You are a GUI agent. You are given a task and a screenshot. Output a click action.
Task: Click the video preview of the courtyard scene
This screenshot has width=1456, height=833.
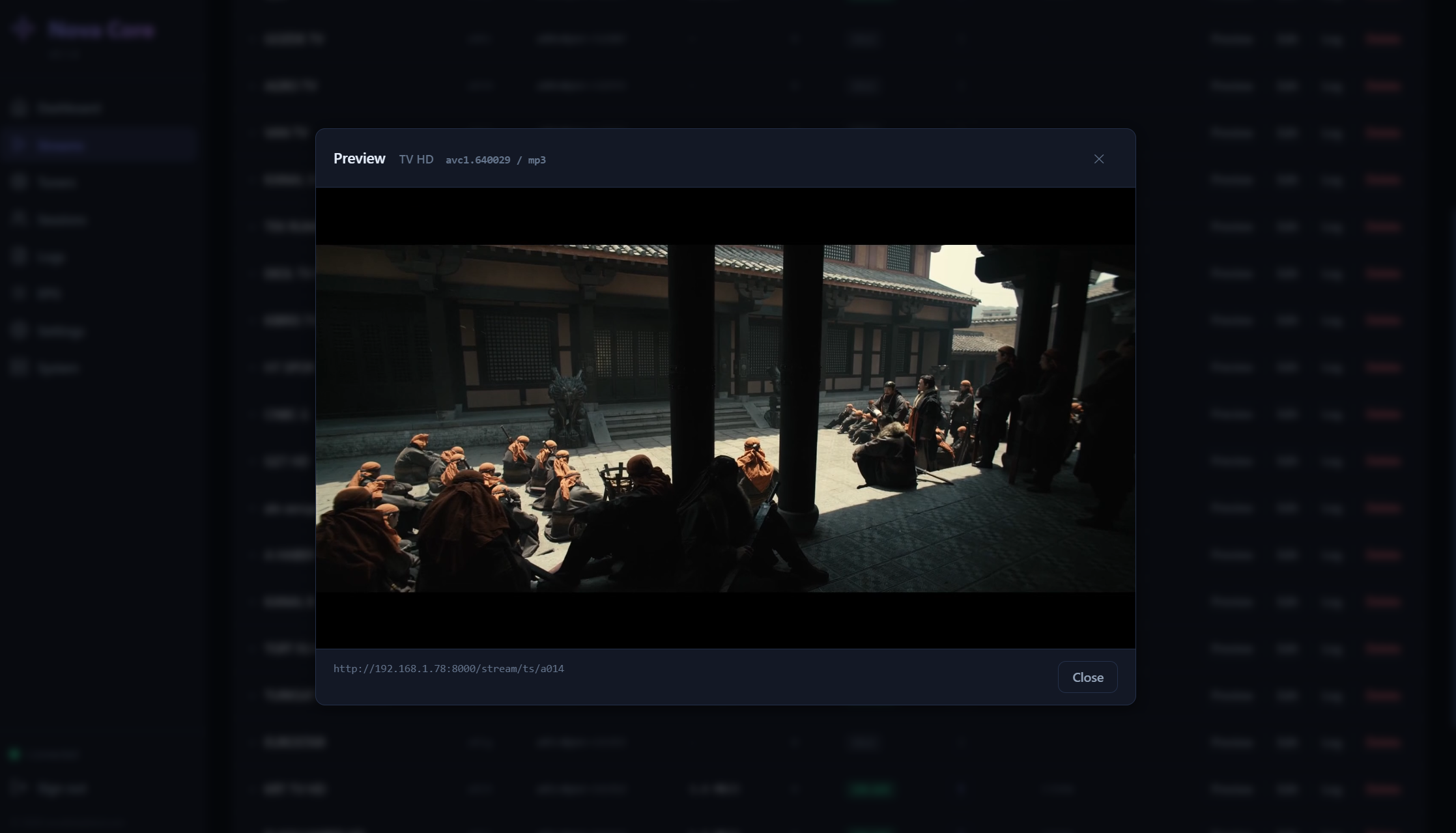point(725,418)
